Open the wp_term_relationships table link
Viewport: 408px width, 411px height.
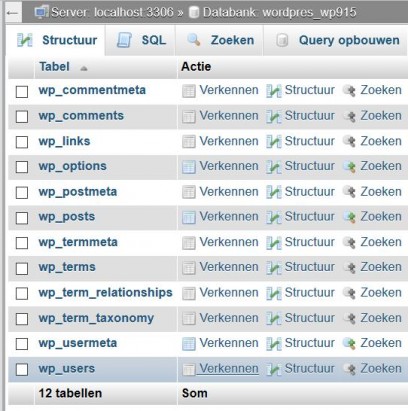point(105,292)
